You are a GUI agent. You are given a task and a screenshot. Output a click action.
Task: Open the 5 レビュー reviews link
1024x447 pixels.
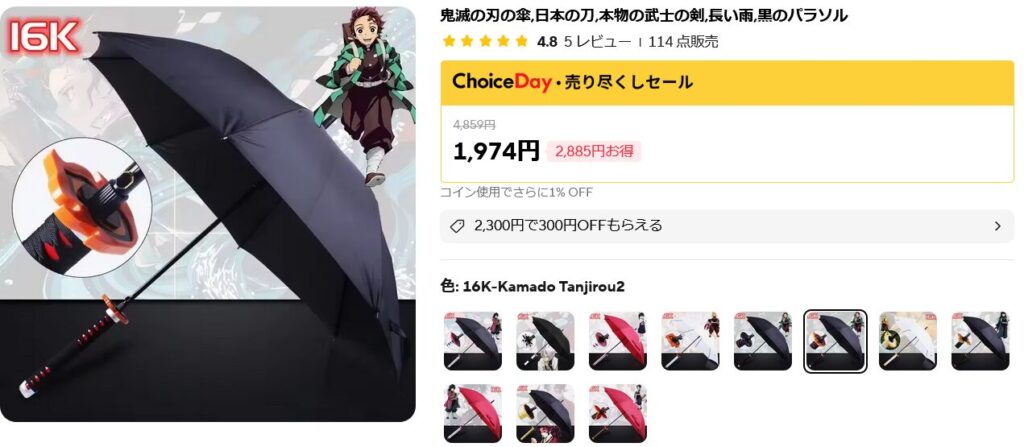point(598,42)
